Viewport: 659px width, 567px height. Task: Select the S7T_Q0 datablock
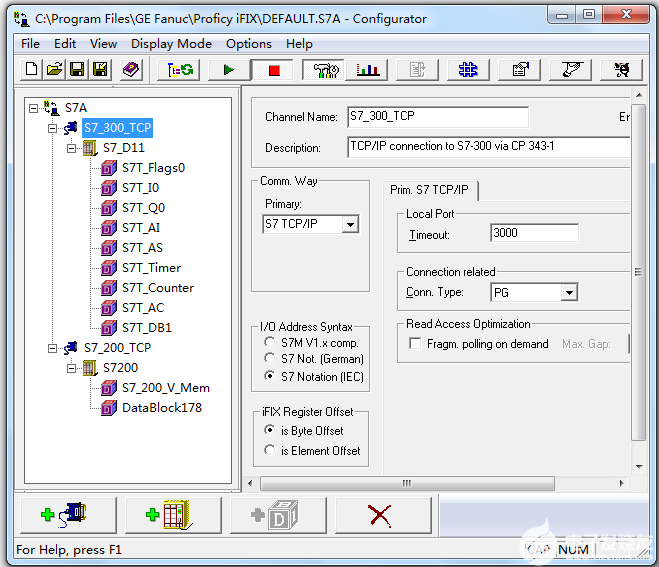point(143,208)
